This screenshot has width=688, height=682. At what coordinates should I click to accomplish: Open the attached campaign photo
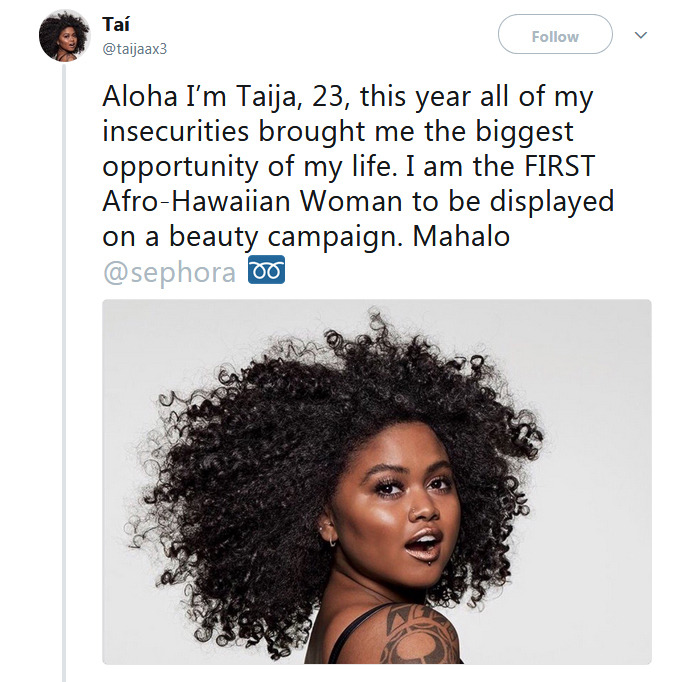376,480
